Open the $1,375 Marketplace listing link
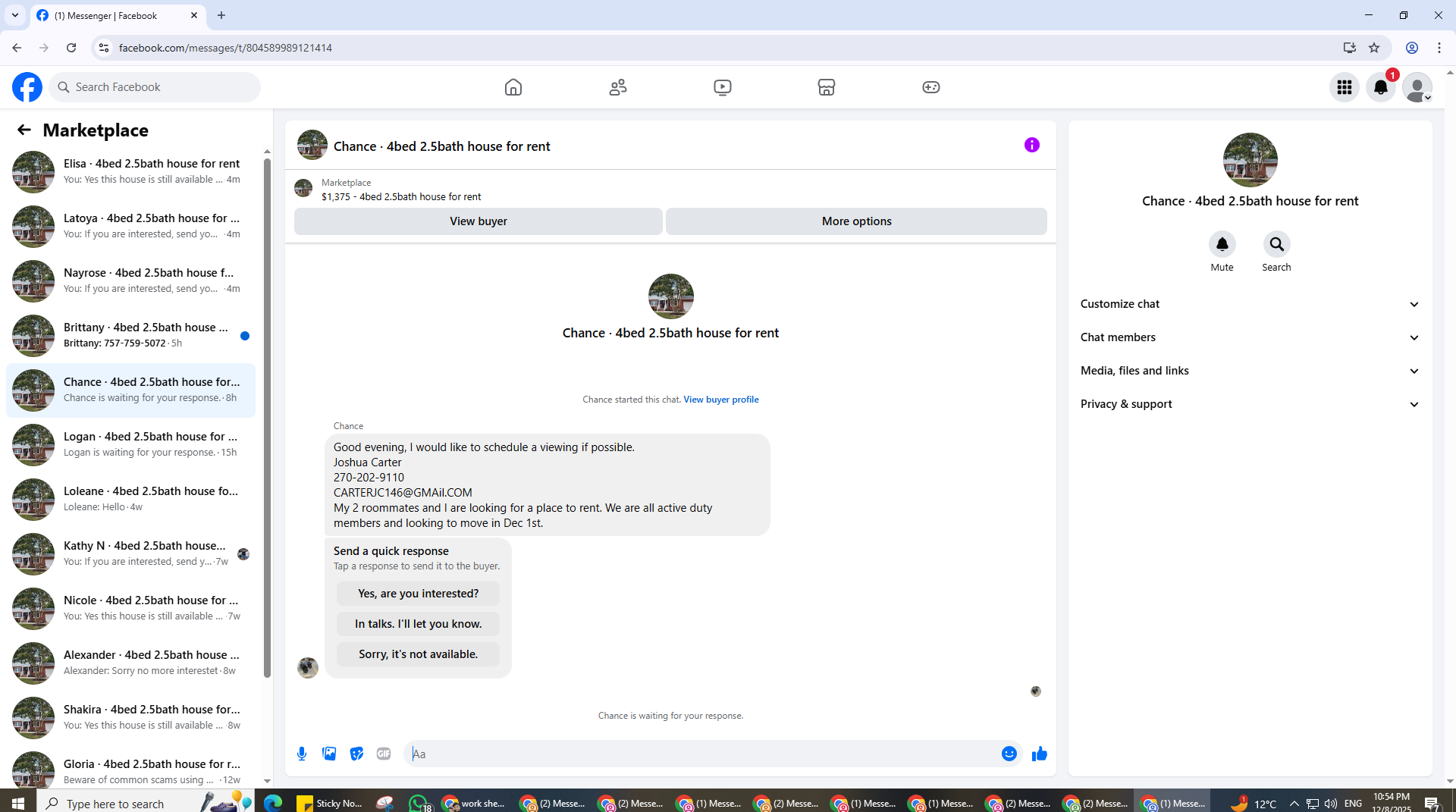Image resolution: width=1456 pixels, height=812 pixels. (x=401, y=196)
